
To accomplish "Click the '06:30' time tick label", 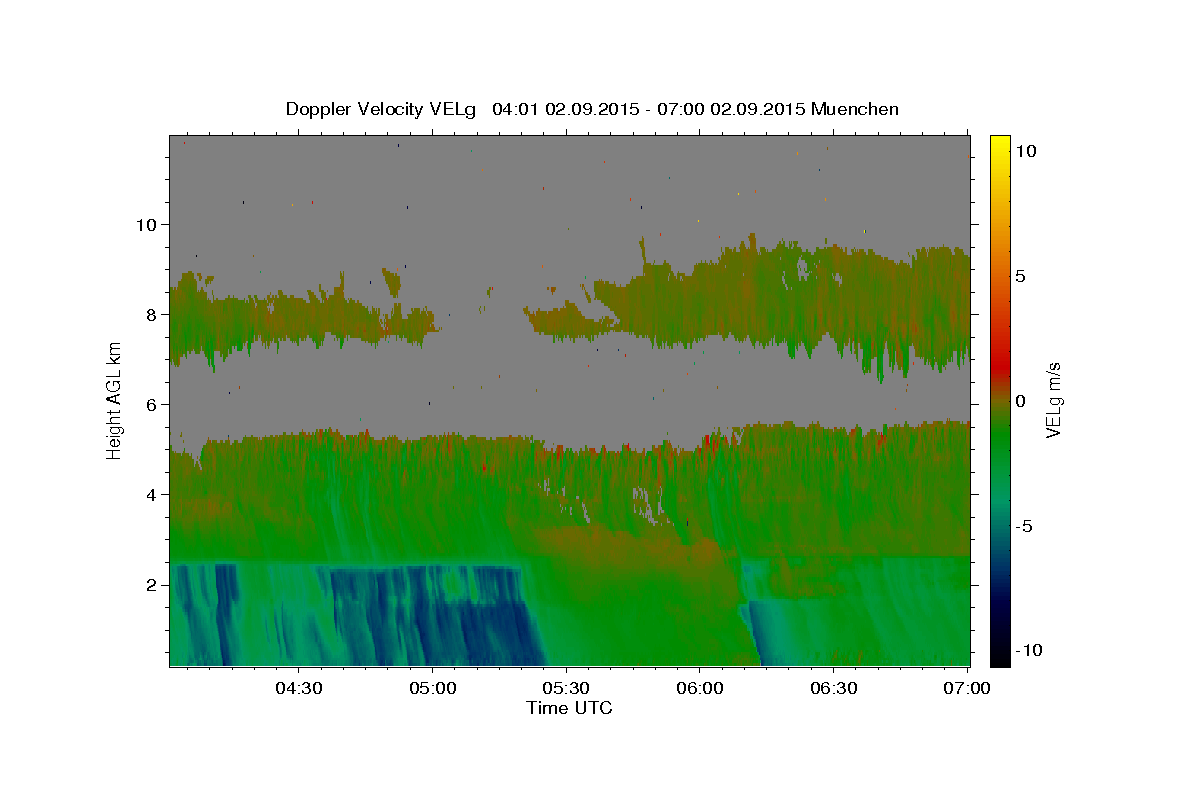I will click(834, 688).
